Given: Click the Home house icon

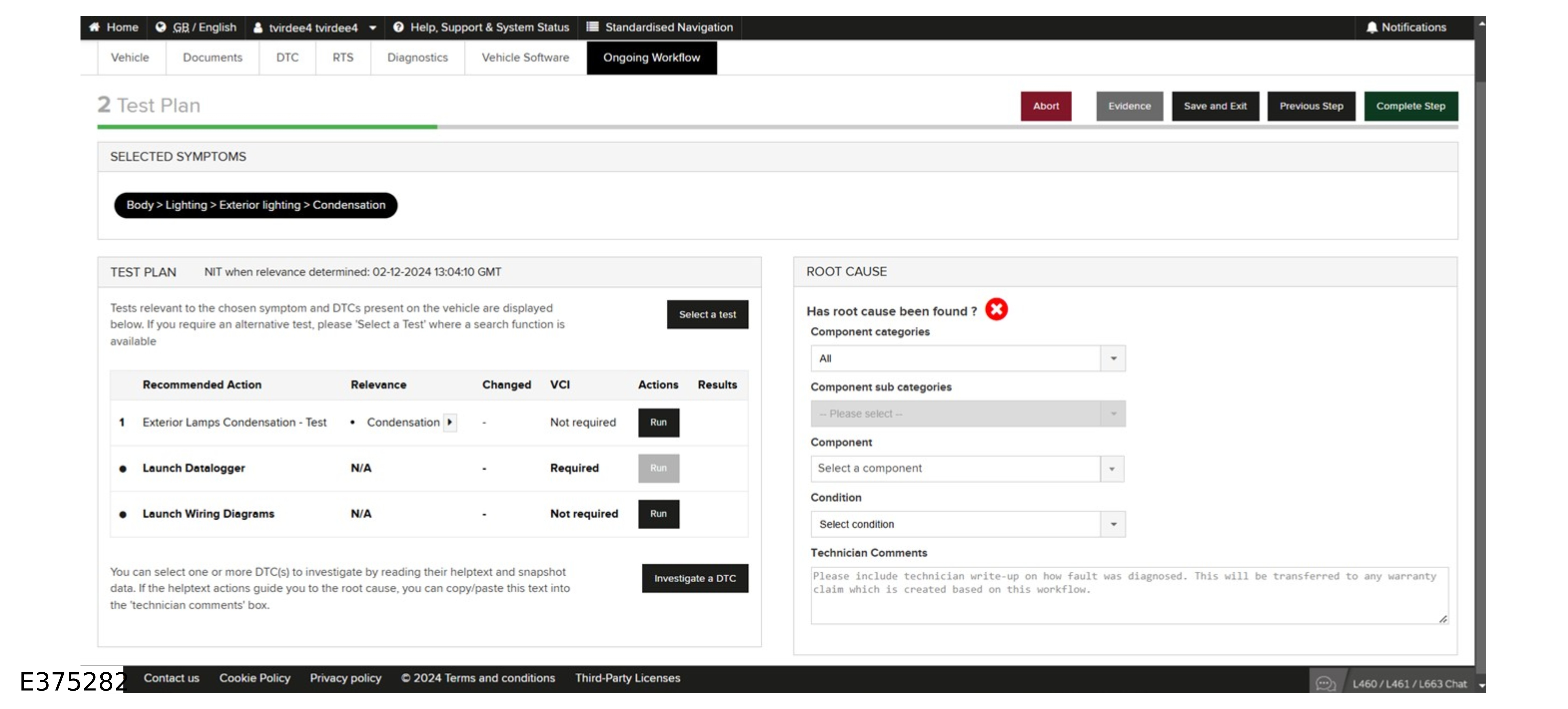Looking at the screenshot, I should (x=94, y=27).
